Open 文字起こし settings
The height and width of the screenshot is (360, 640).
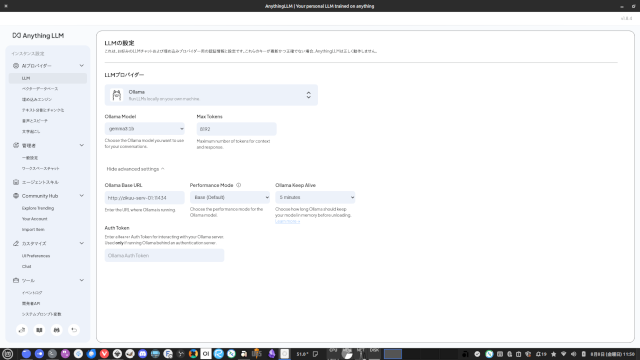(31, 131)
